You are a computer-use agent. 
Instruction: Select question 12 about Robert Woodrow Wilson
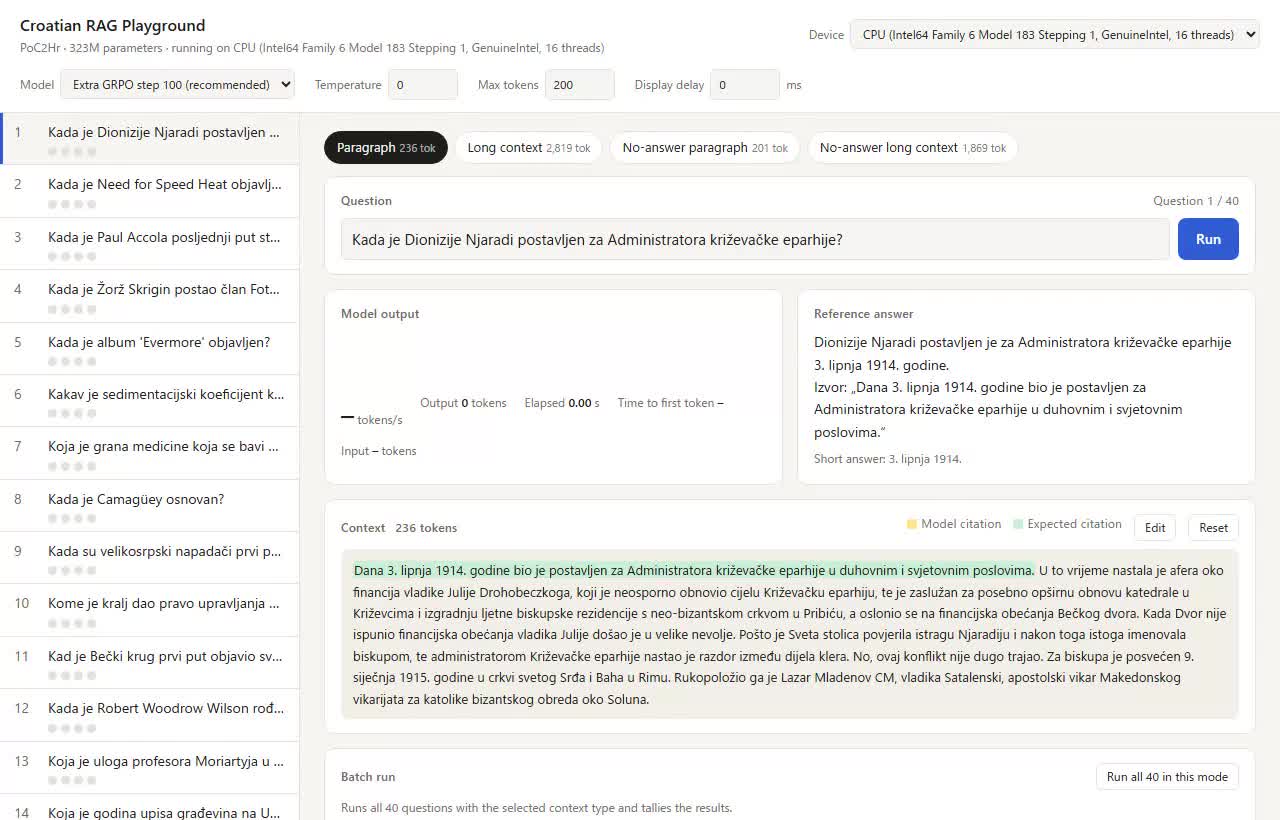coord(150,715)
